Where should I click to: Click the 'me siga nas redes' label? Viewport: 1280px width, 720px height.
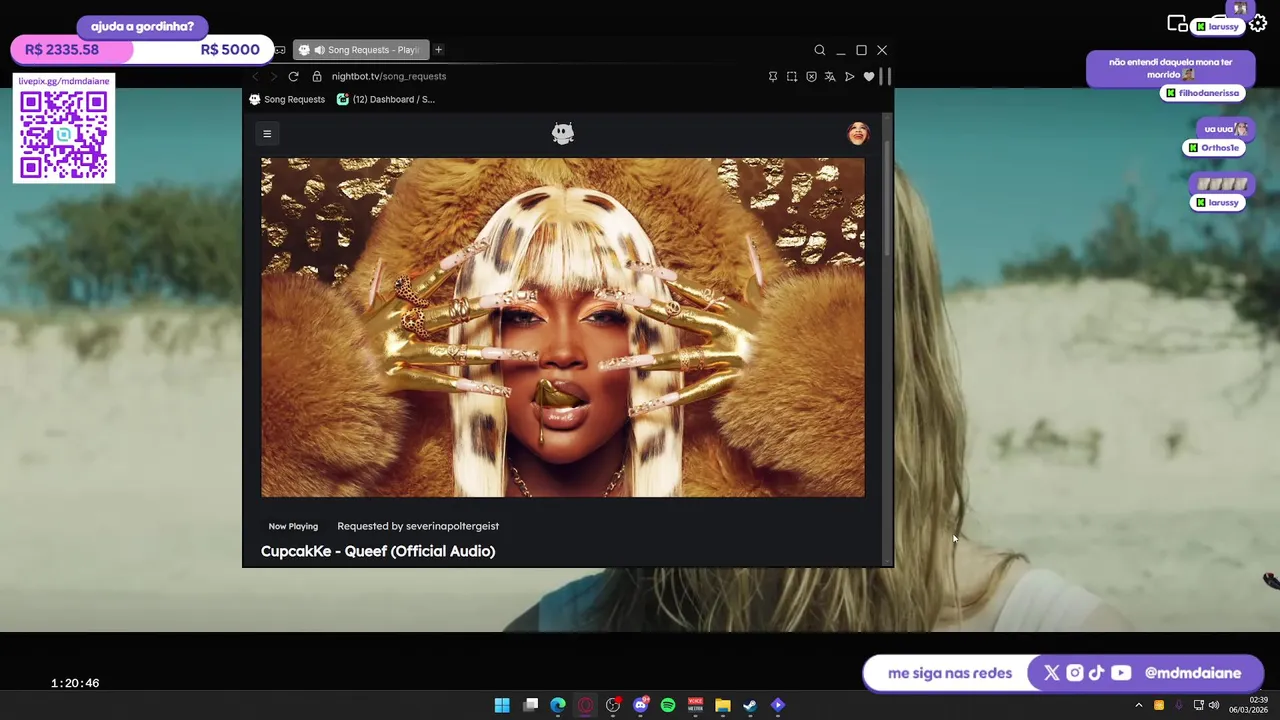[x=950, y=673]
